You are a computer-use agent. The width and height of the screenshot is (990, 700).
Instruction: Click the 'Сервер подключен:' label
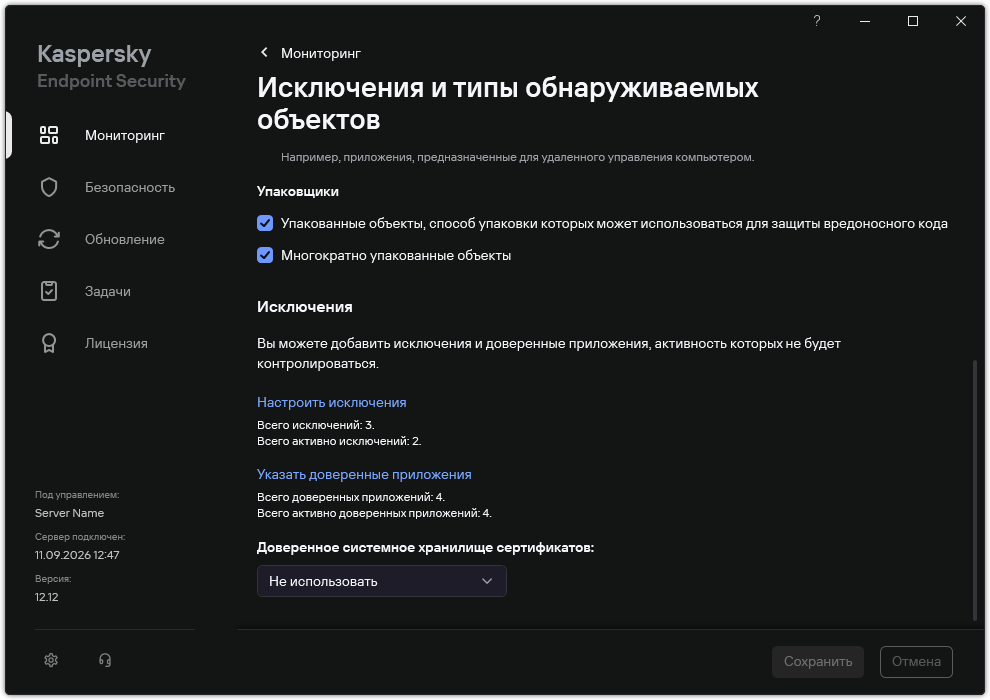80,537
